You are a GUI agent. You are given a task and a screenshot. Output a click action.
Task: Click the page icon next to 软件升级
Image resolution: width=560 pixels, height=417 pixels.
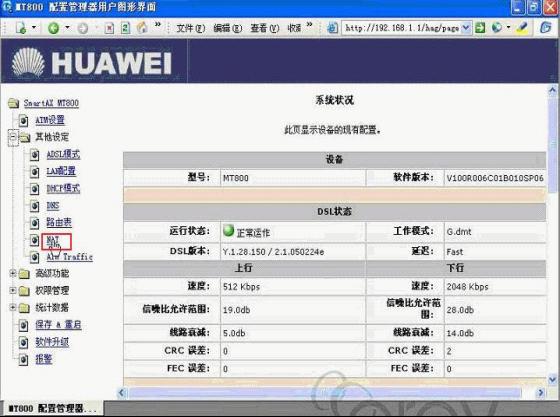click(x=23, y=342)
